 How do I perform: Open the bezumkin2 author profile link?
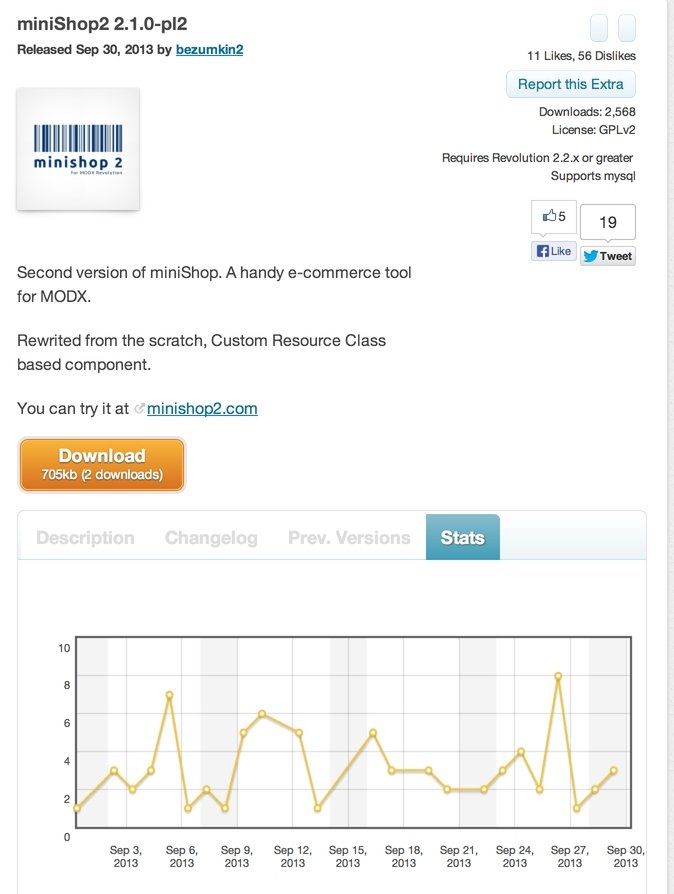pos(209,50)
